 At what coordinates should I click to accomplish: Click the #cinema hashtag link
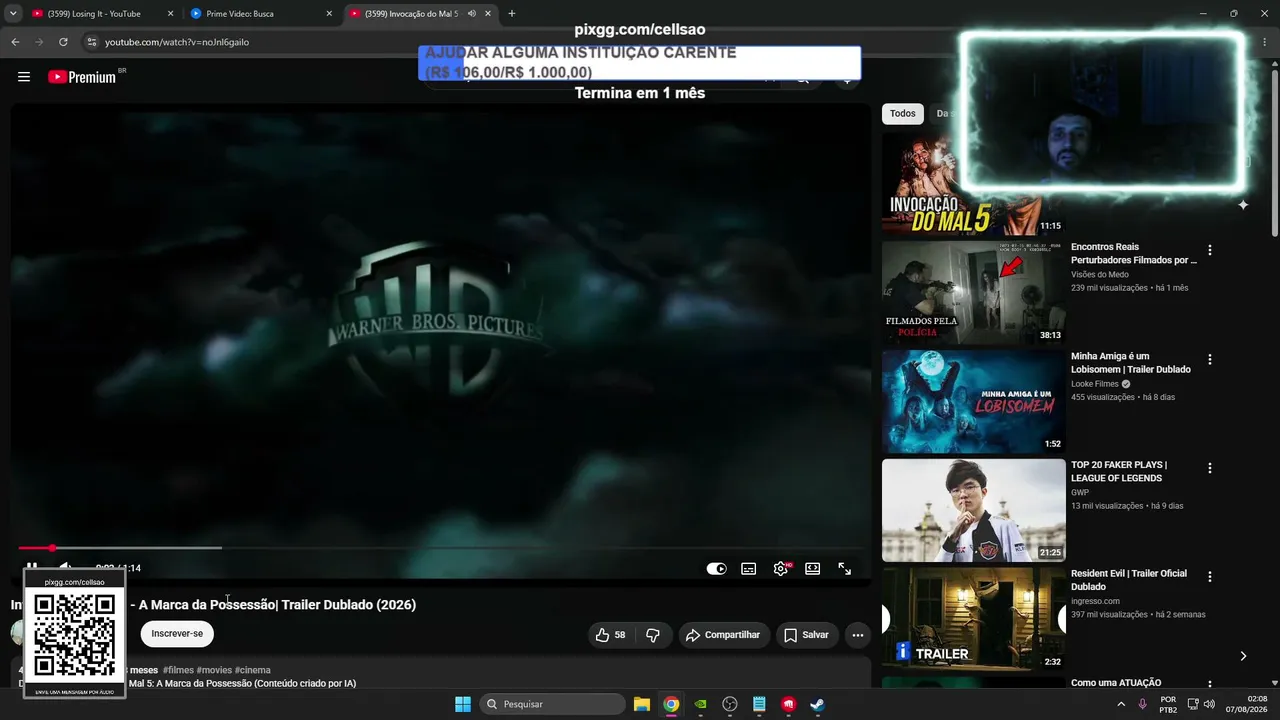[x=253, y=670]
